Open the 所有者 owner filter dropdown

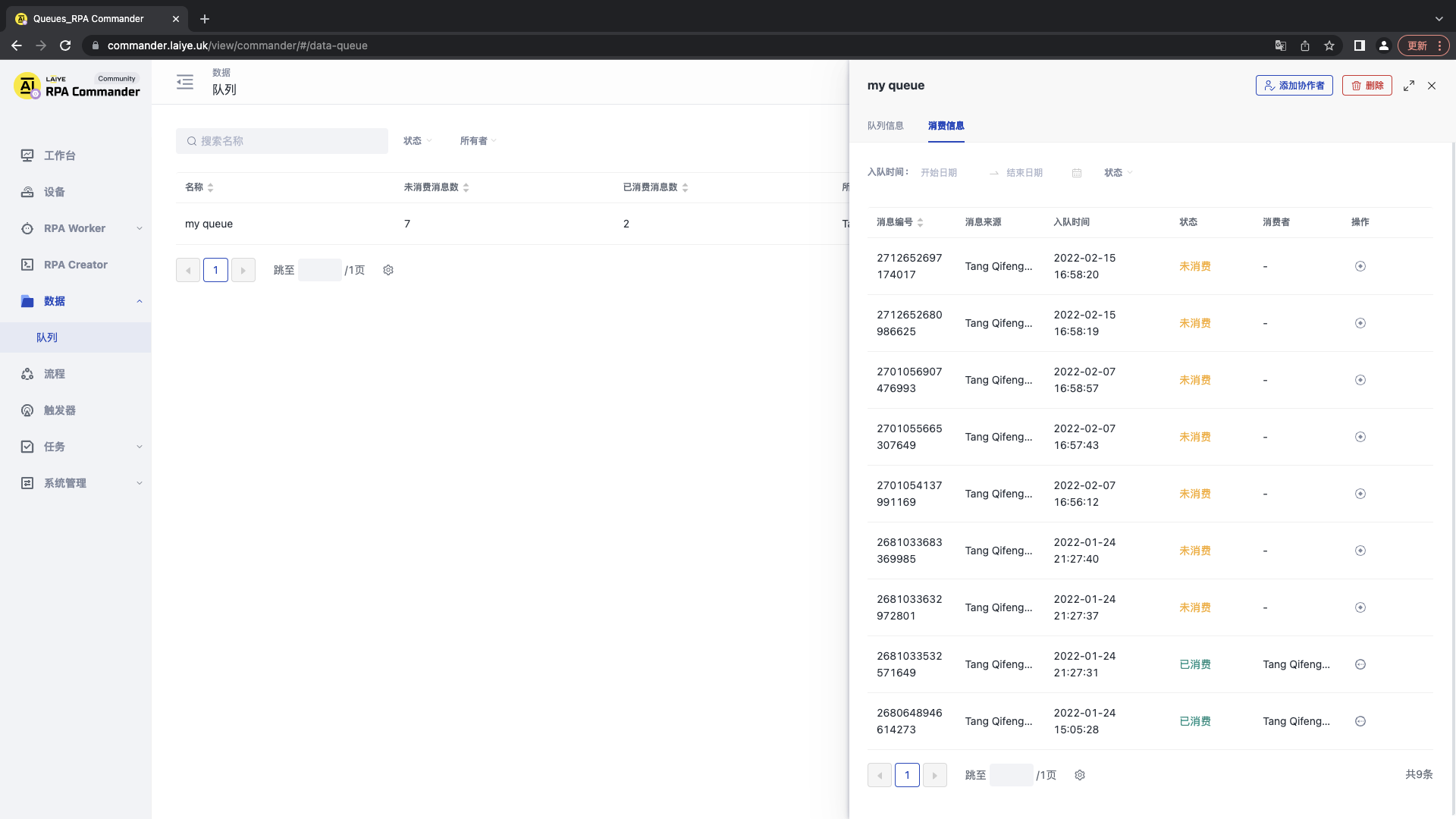[478, 141]
